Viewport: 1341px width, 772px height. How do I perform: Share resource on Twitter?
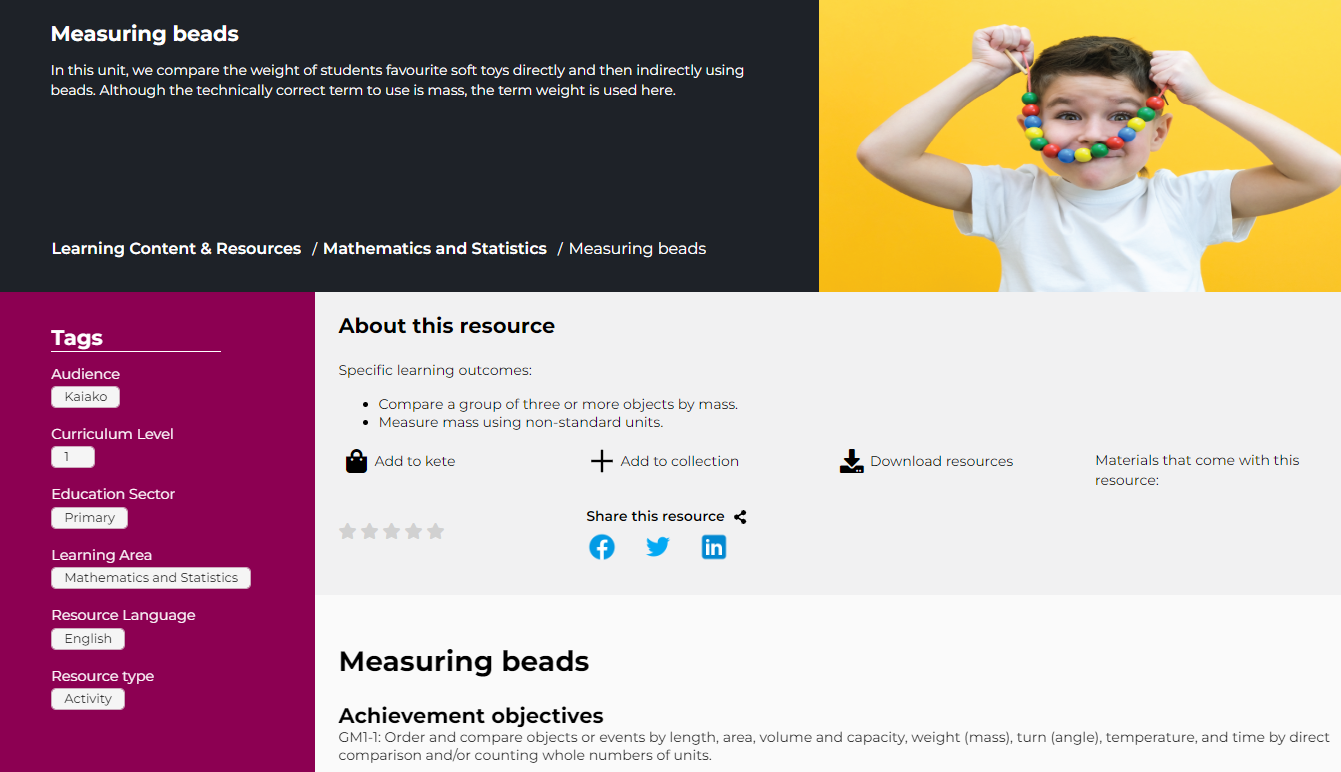point(657,547)
